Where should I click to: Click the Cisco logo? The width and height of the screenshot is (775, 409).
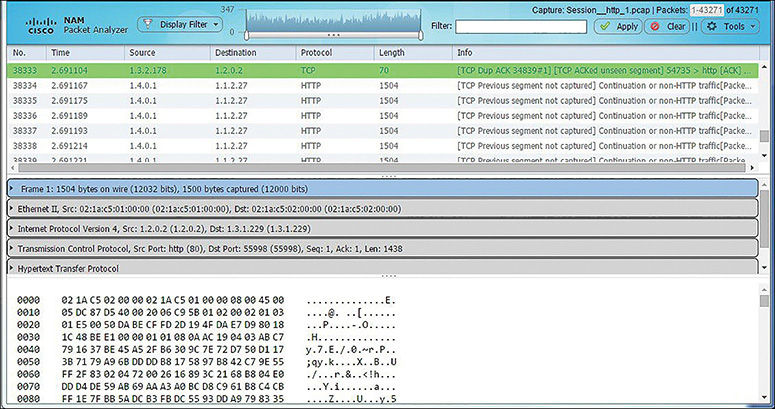point(42,26)
